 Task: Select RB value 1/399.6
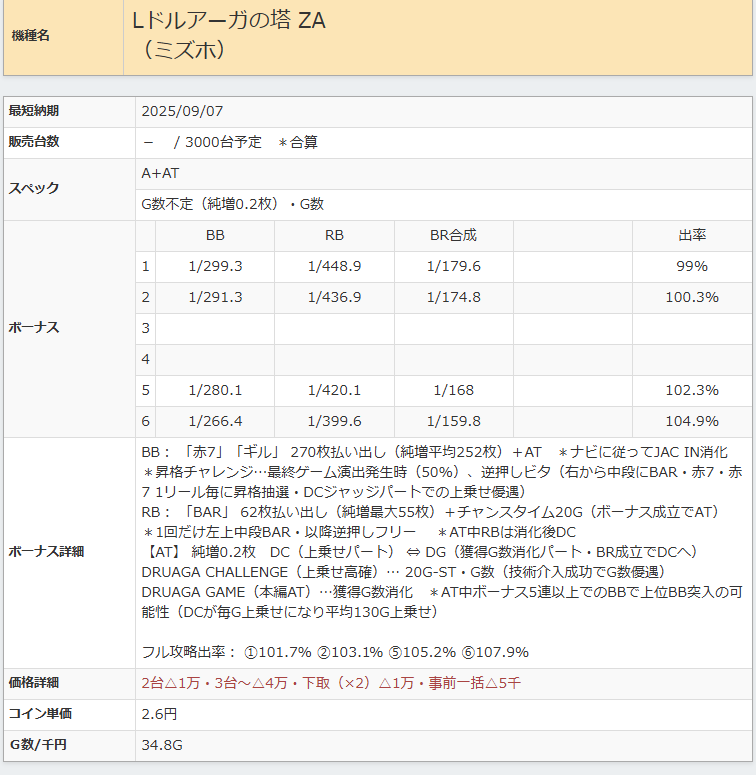point(335,422)
